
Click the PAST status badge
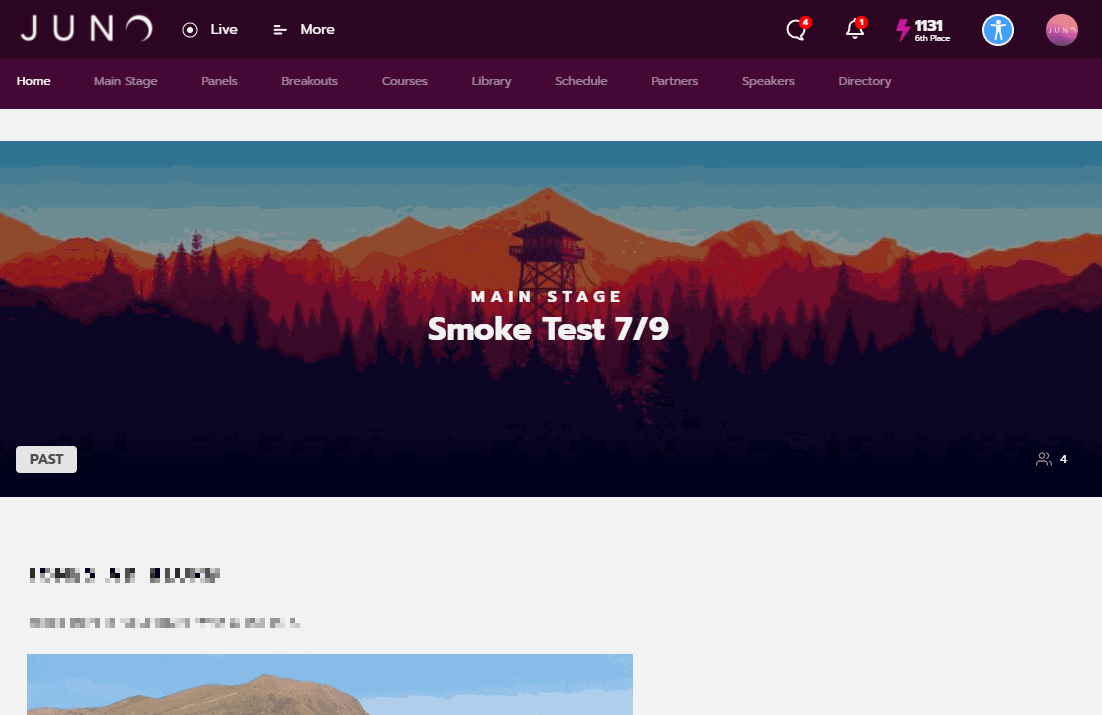pyautogui.click(x=46, y=459)
